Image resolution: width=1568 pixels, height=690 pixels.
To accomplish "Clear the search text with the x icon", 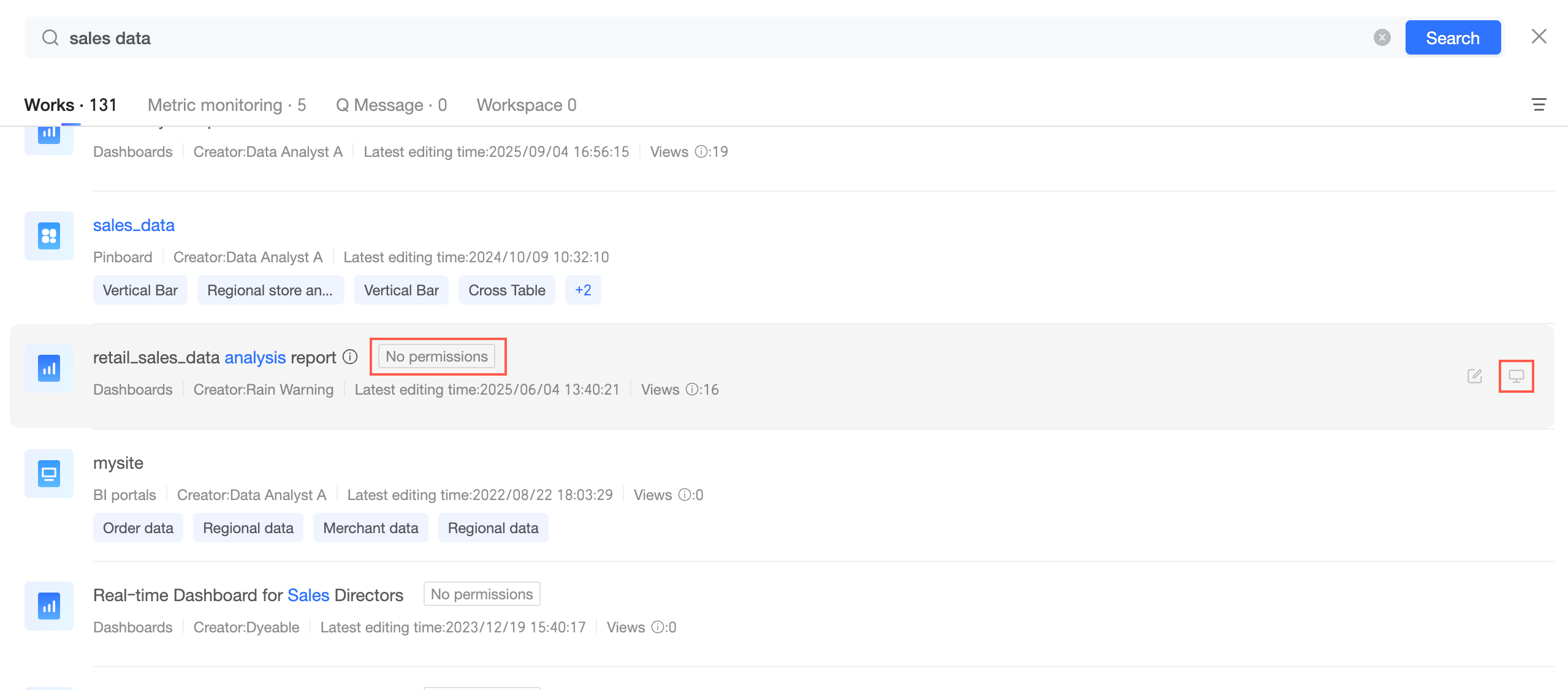I will (x=1382, y=38).
